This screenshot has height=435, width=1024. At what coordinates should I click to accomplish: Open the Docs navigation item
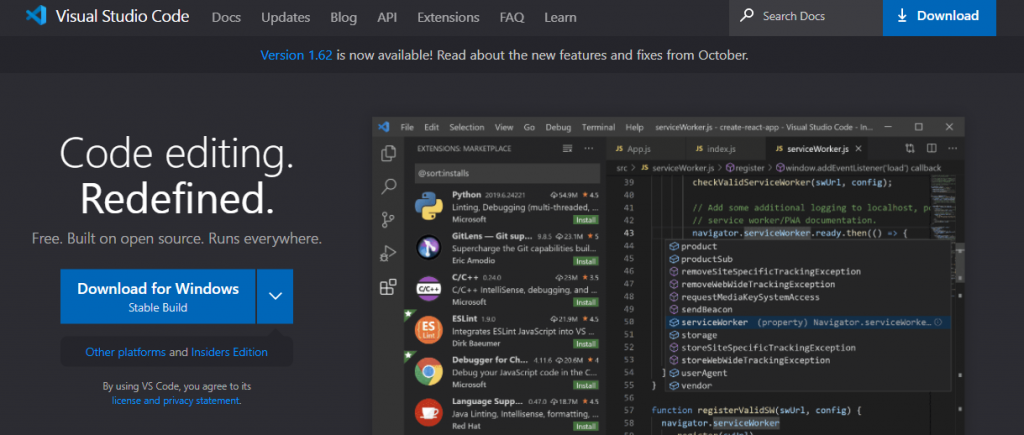tap(226, 17)
